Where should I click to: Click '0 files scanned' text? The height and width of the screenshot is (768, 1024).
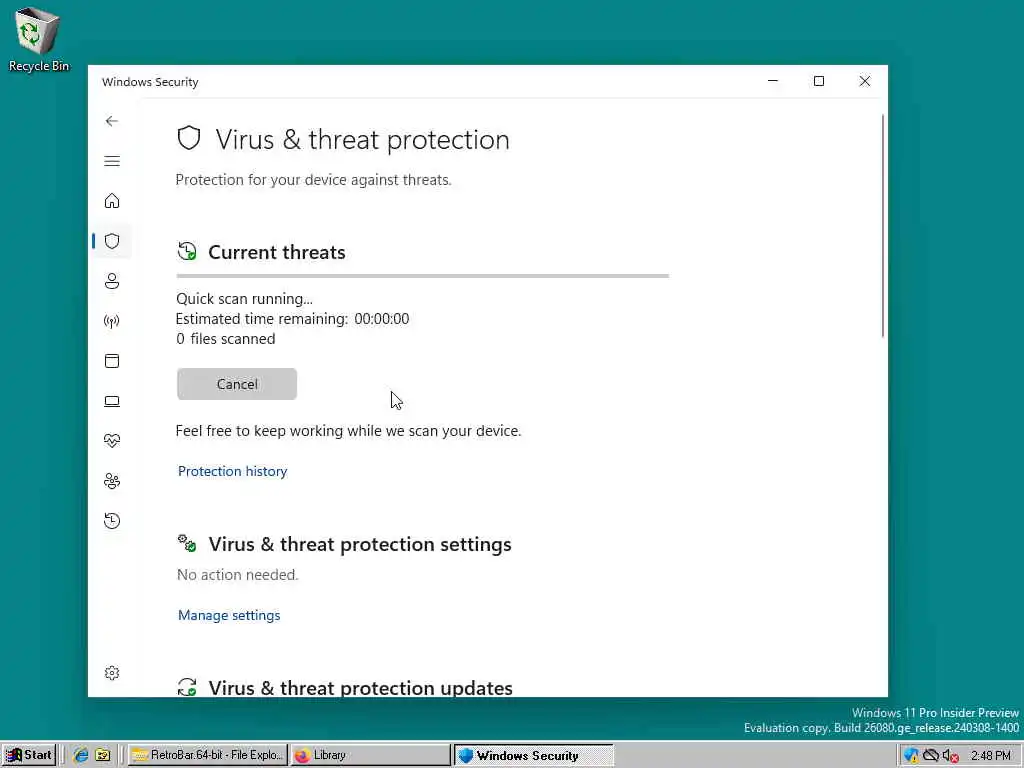226,339
